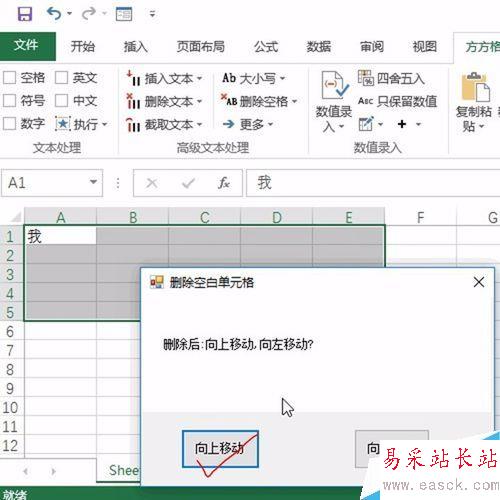Click the 删除文本 icon
The height and width of the screenshot is (500, 500).
tap(133, 101)
